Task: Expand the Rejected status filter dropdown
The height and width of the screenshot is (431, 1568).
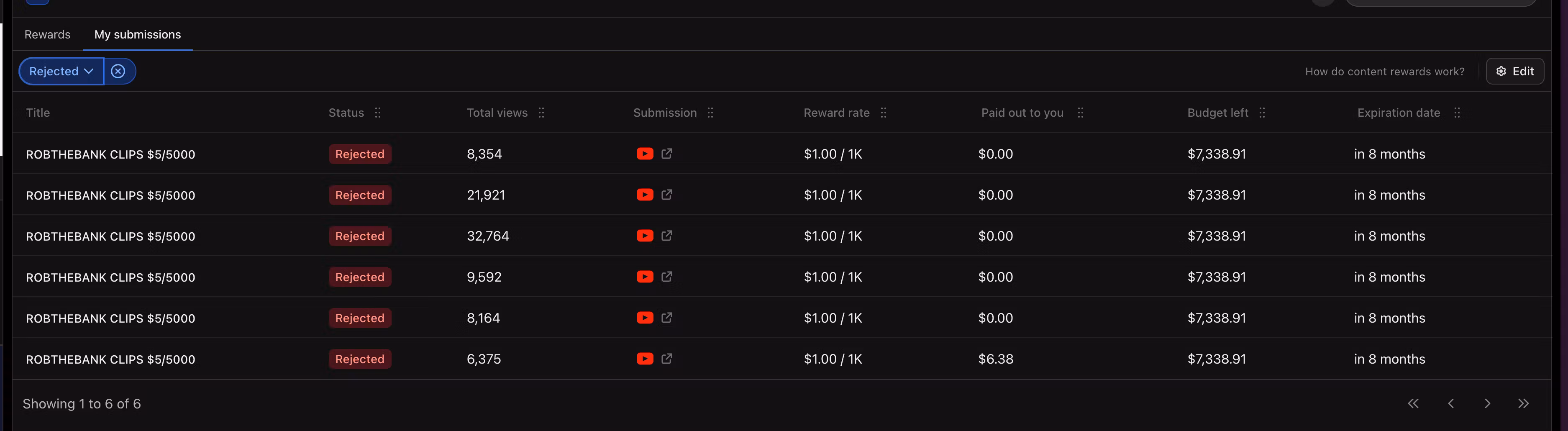Action: click(61, 71)
